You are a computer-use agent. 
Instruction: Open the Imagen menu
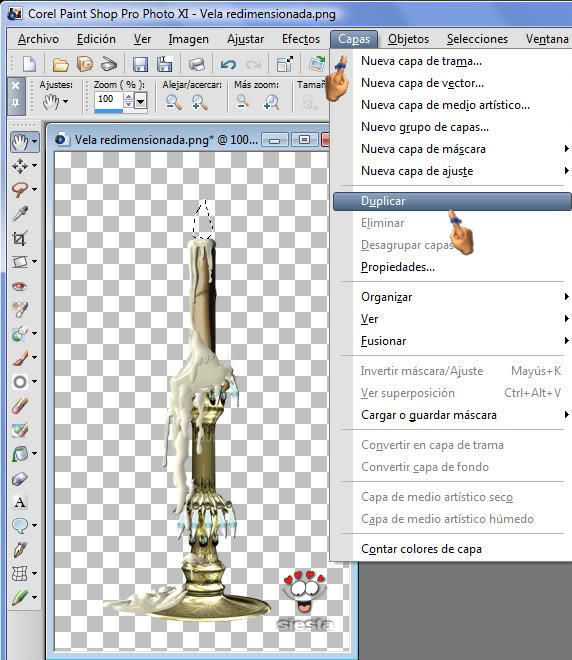pyautogui.click(x=188, y=39)
